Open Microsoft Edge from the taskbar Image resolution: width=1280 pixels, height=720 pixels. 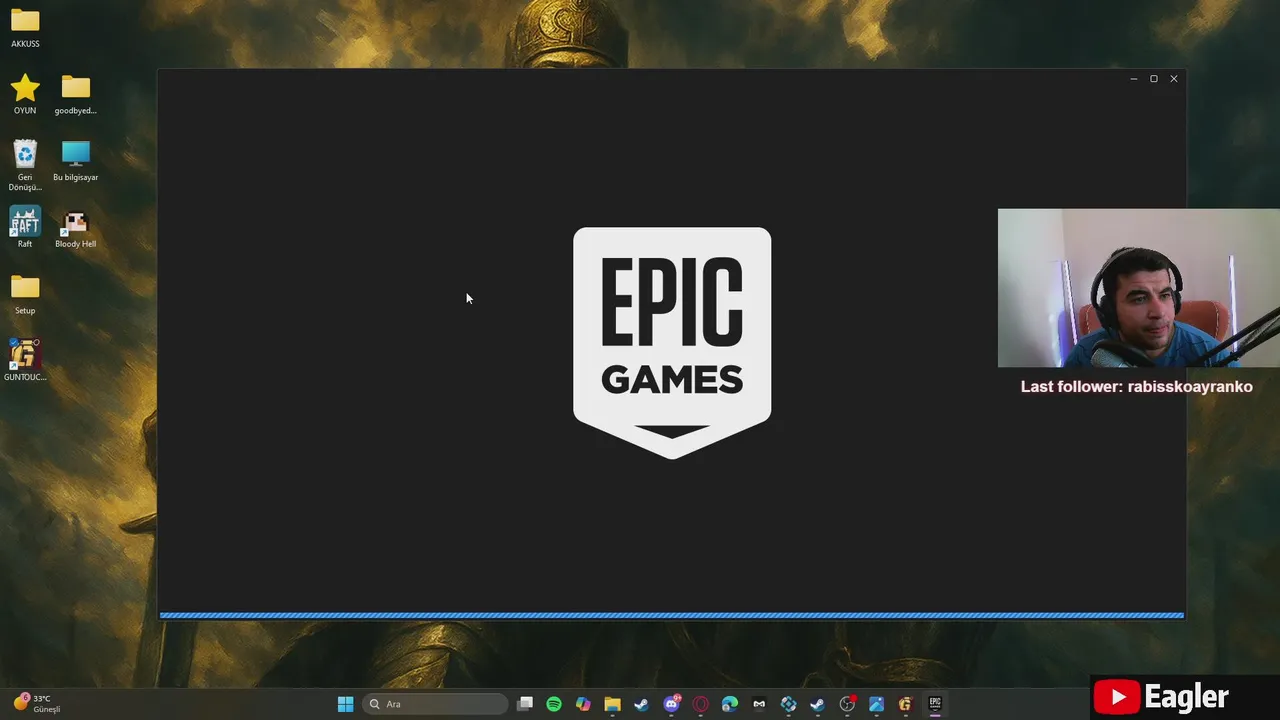pos(730,704)
